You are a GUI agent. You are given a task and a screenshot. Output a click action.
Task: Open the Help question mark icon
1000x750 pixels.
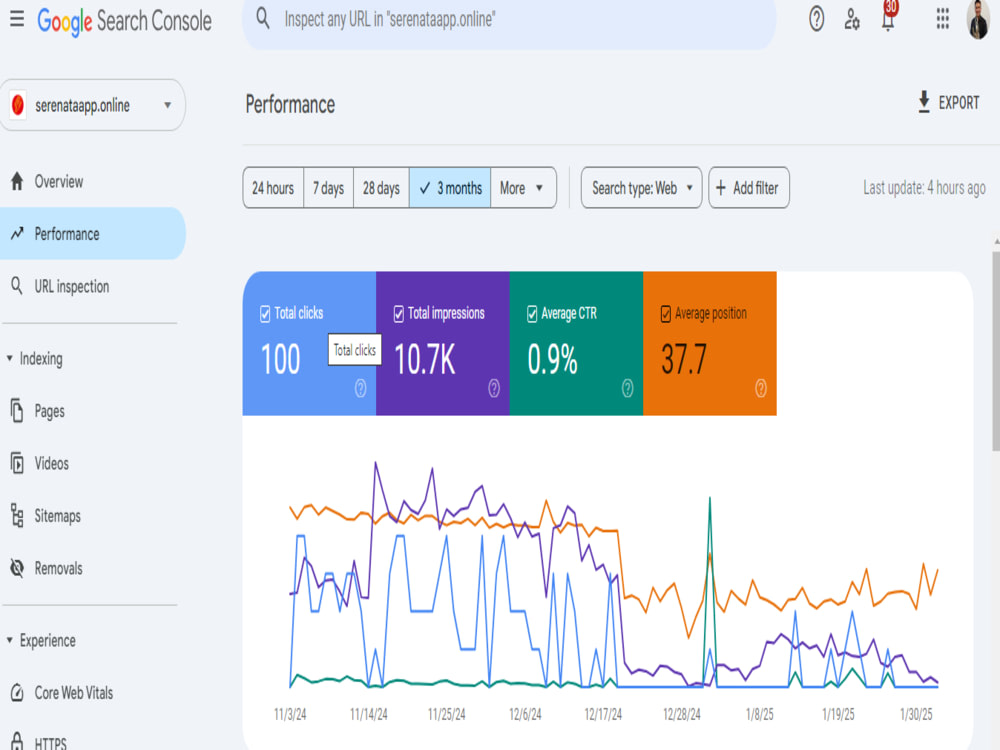coord(816,19)
